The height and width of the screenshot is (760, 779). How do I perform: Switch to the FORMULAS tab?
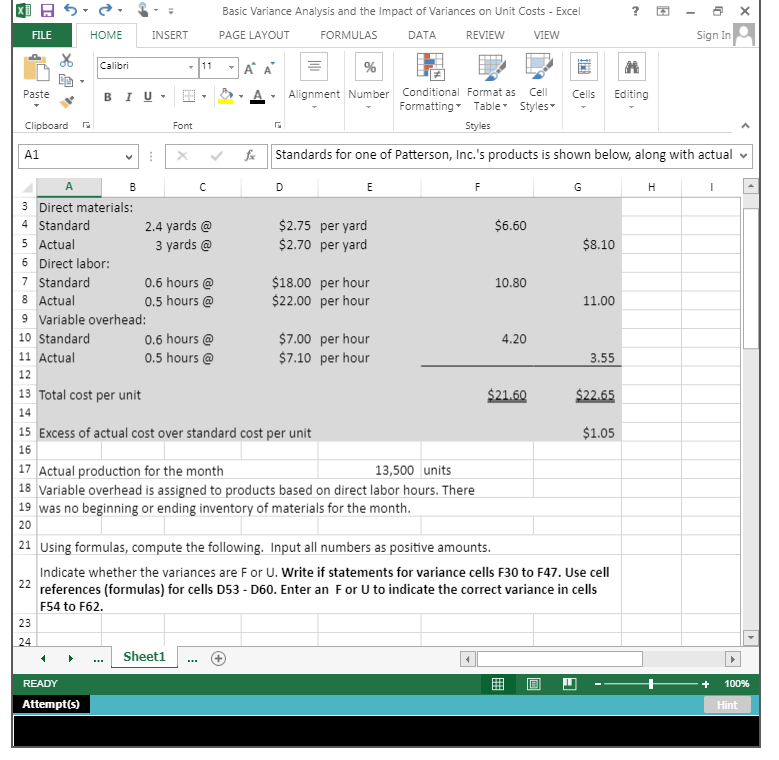tap(349, 35)
